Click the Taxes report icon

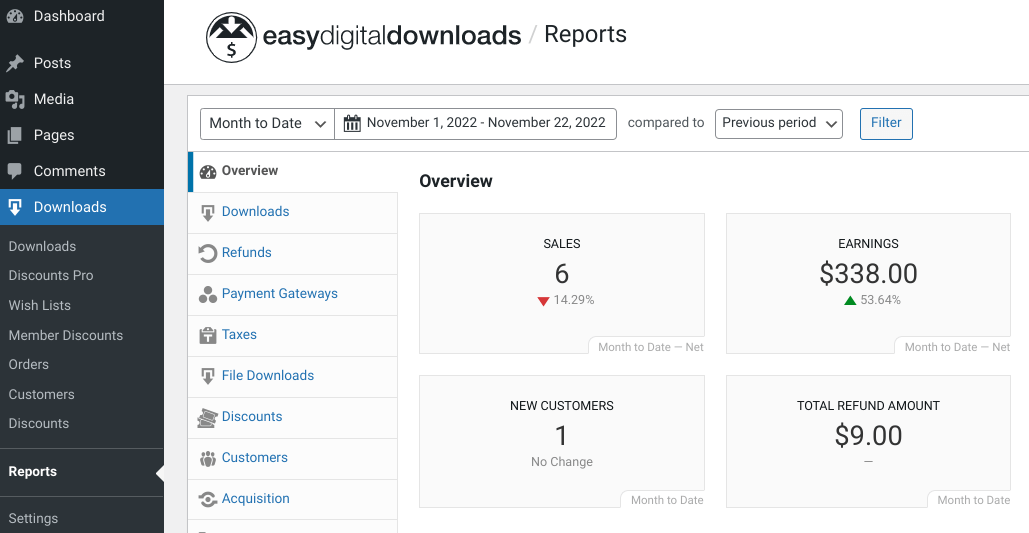tap(208, 335)
